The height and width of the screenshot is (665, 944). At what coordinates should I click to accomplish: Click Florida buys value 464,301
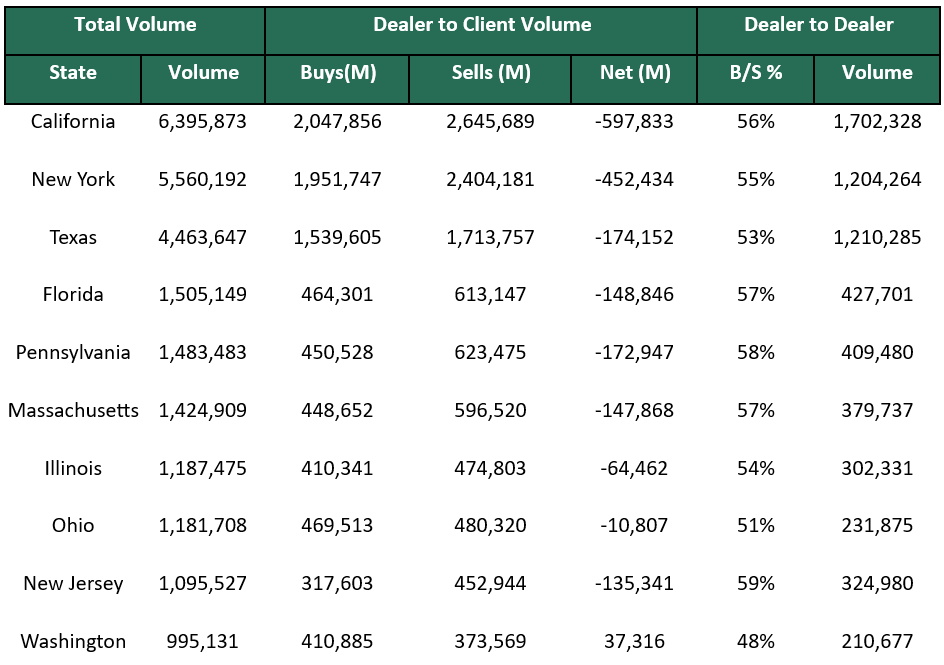(337, 295)
